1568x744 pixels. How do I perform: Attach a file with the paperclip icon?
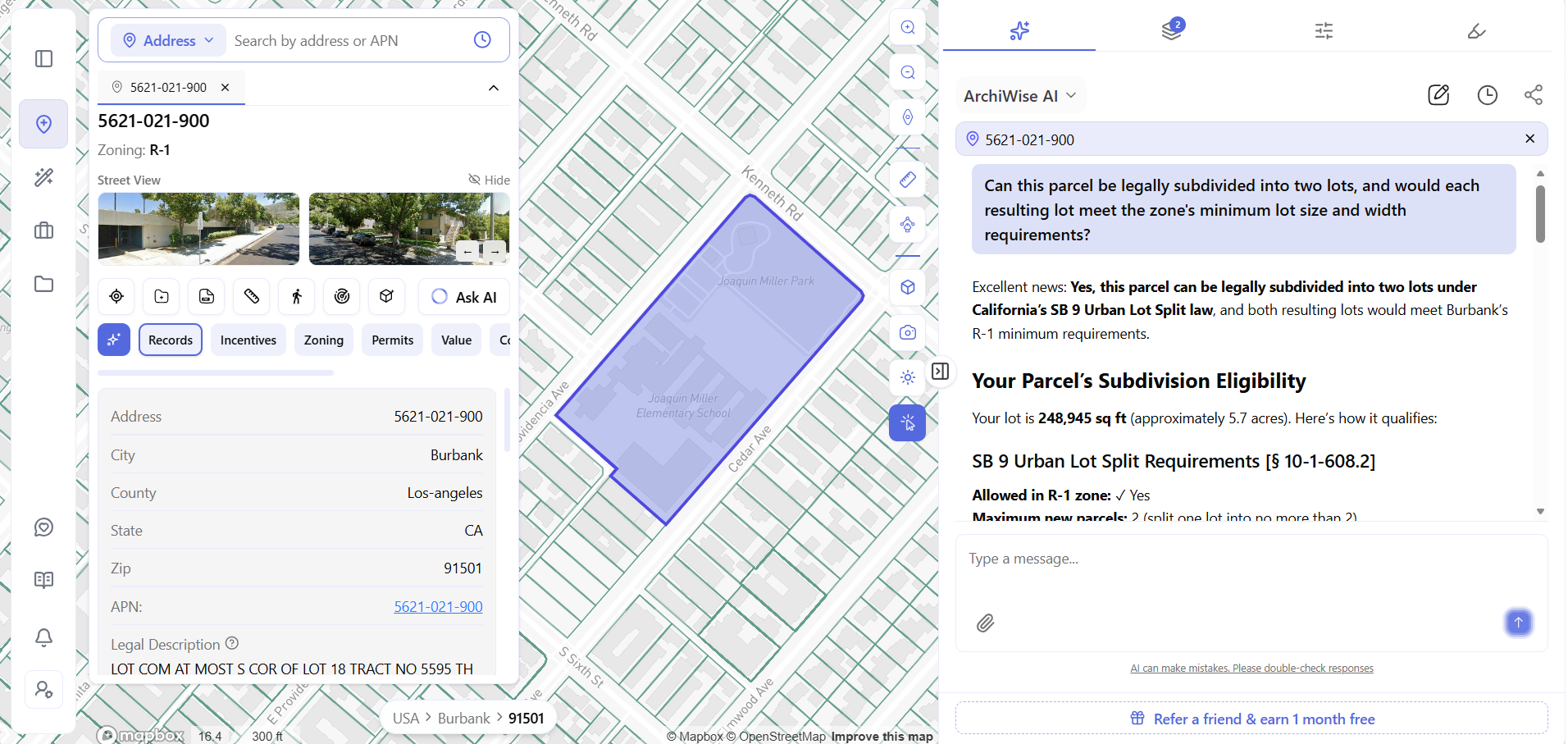(985, 623)
